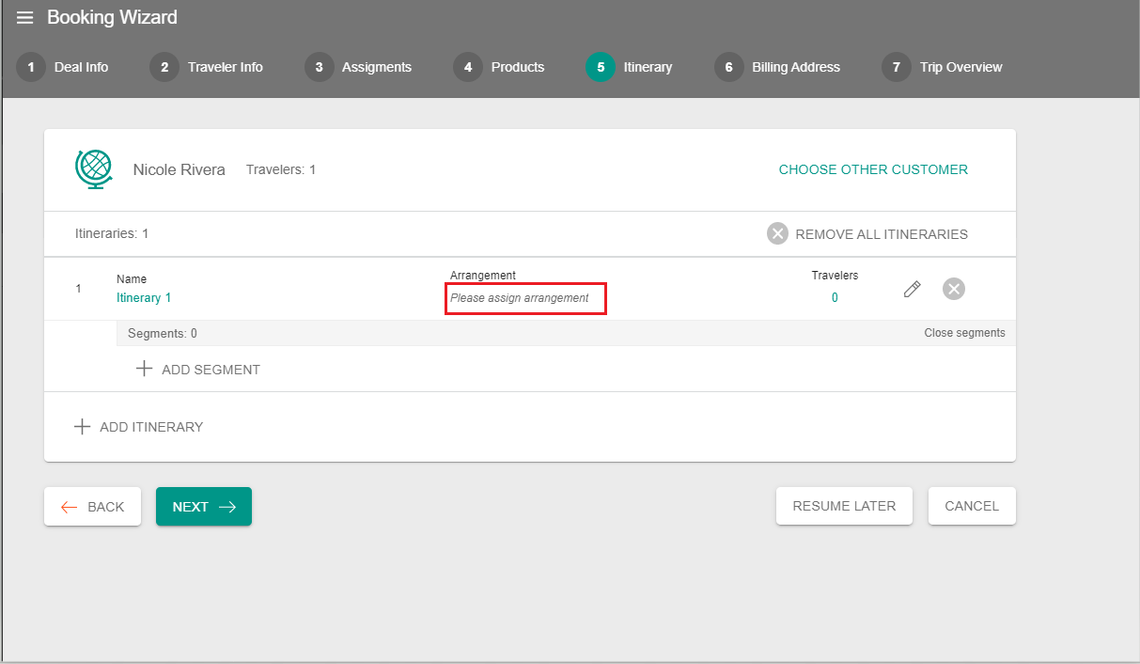Go to step 2 Traveler Info
The height and width of the screenshot is (664, 1140).
[206, 67]
